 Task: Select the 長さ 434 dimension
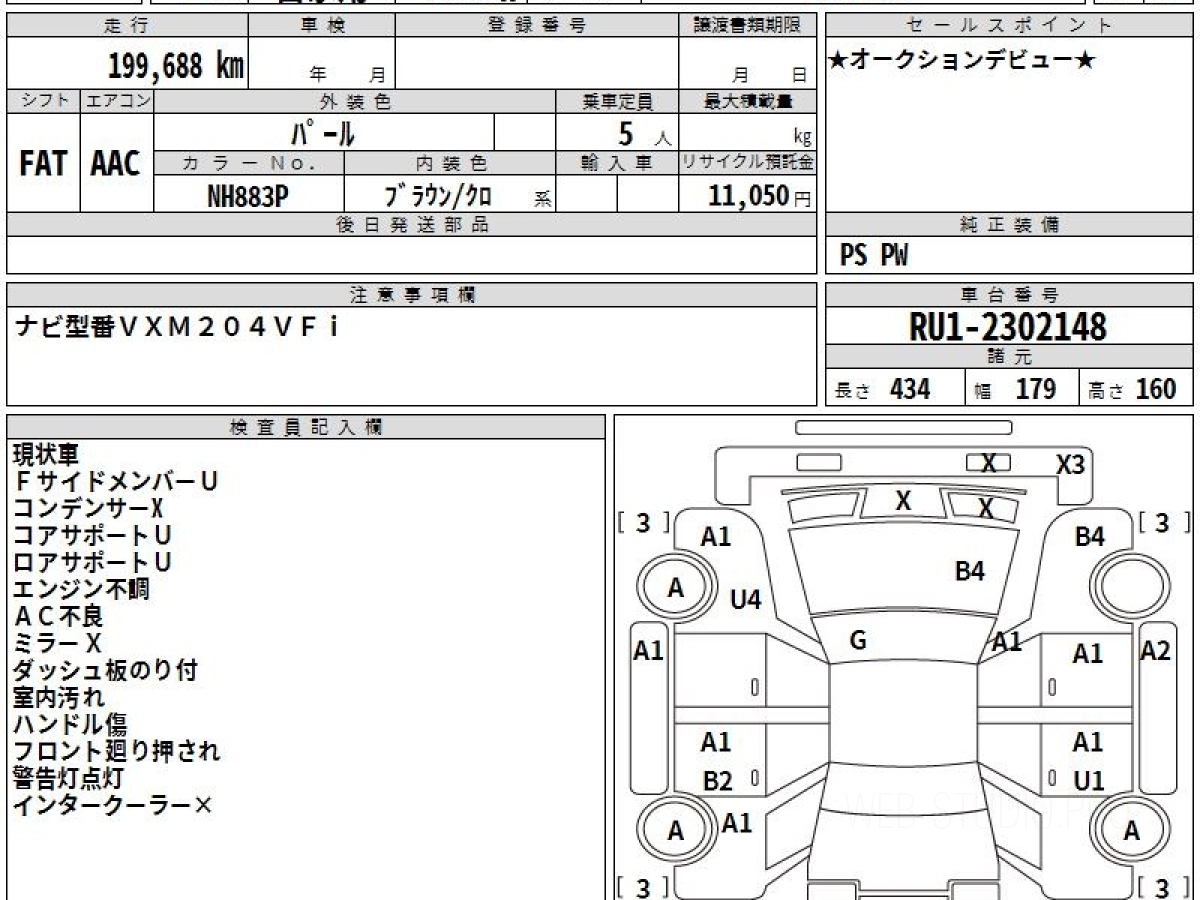(x=881, y=389)
